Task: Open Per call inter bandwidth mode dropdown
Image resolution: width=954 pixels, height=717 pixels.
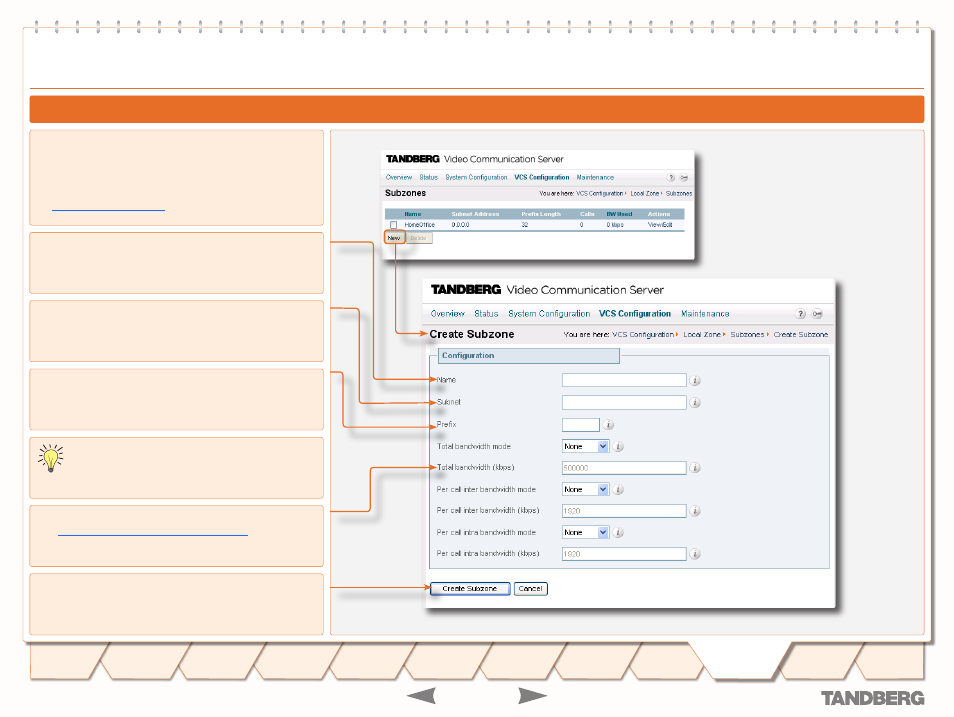Action: (x=585, y=489)
